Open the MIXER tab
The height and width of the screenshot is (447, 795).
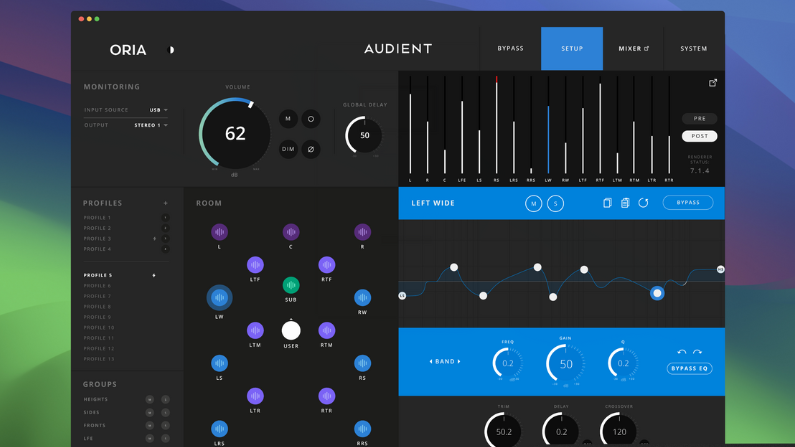633,49
